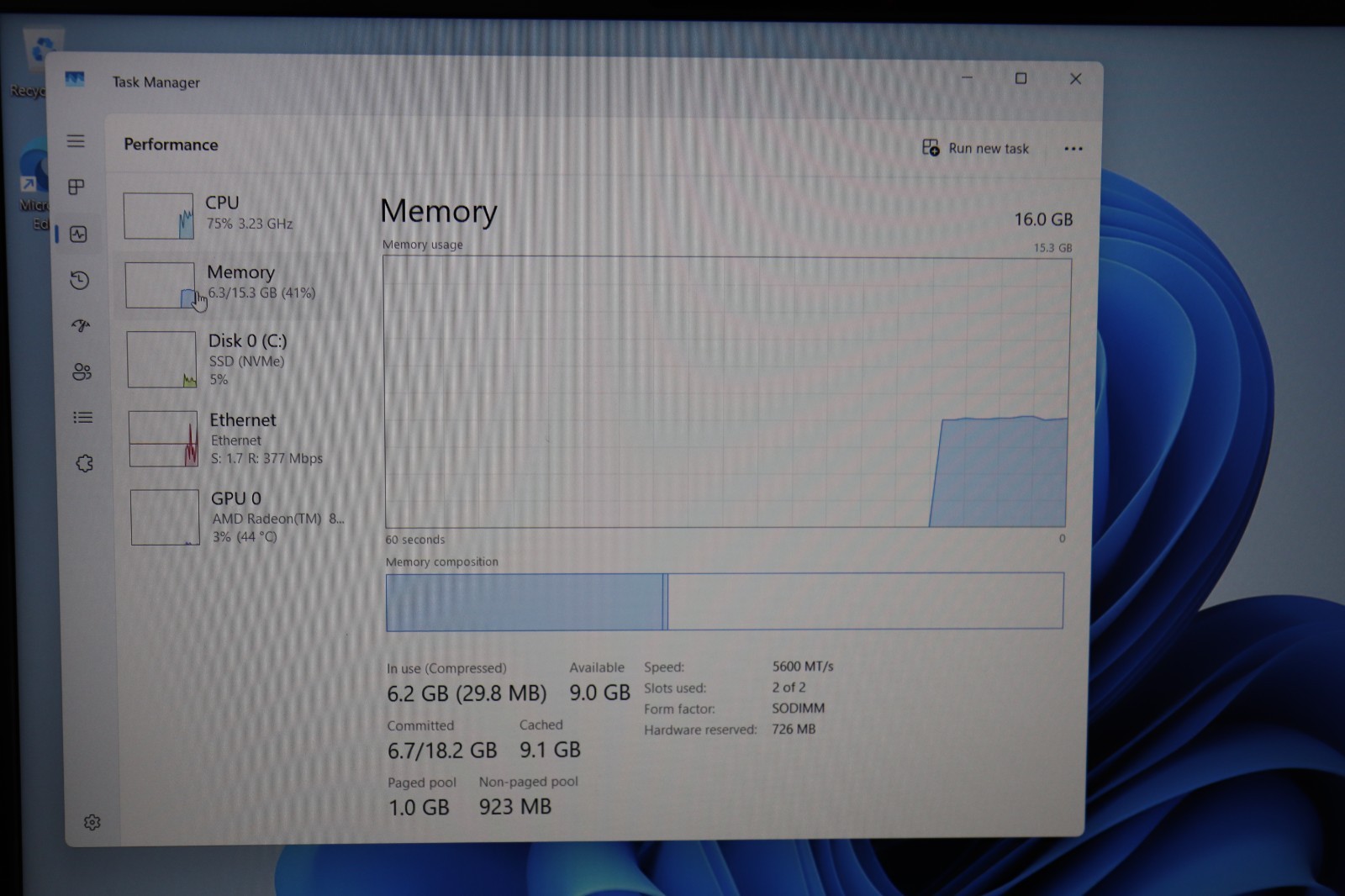Open the three-dot more options menu
This screenshot has height=896, width=1345.
tap(1073, 149)
